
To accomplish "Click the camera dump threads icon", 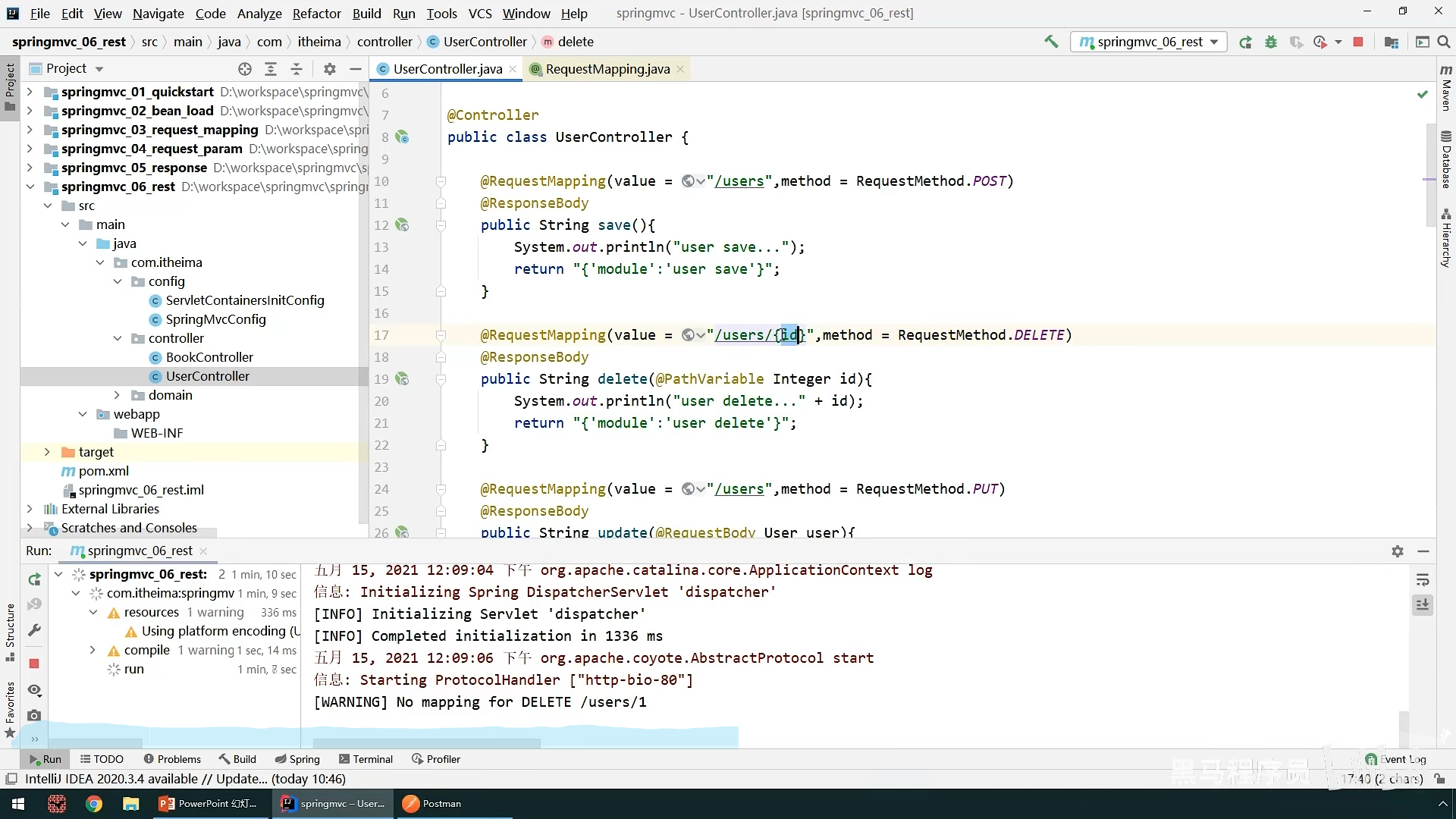I will [34, 715].
